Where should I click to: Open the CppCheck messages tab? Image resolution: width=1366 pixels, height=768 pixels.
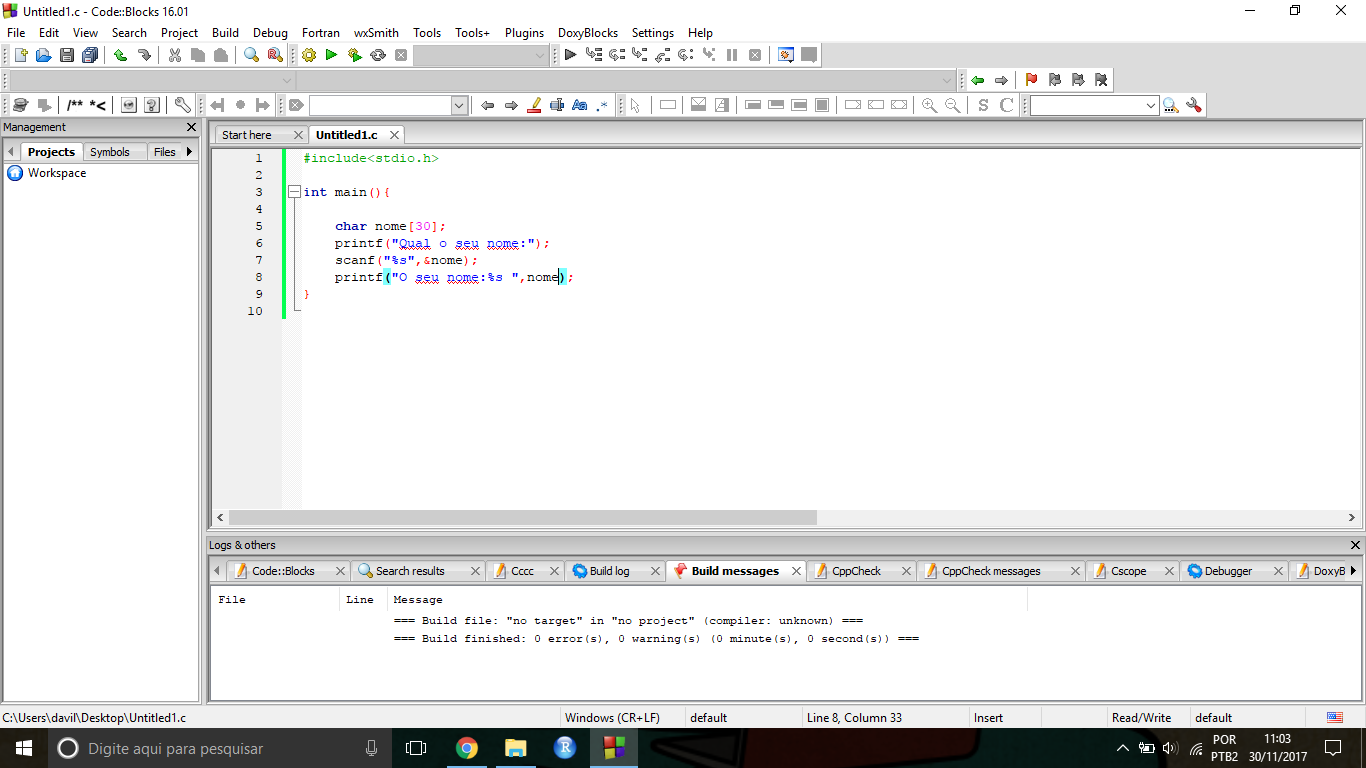(991, 571)
